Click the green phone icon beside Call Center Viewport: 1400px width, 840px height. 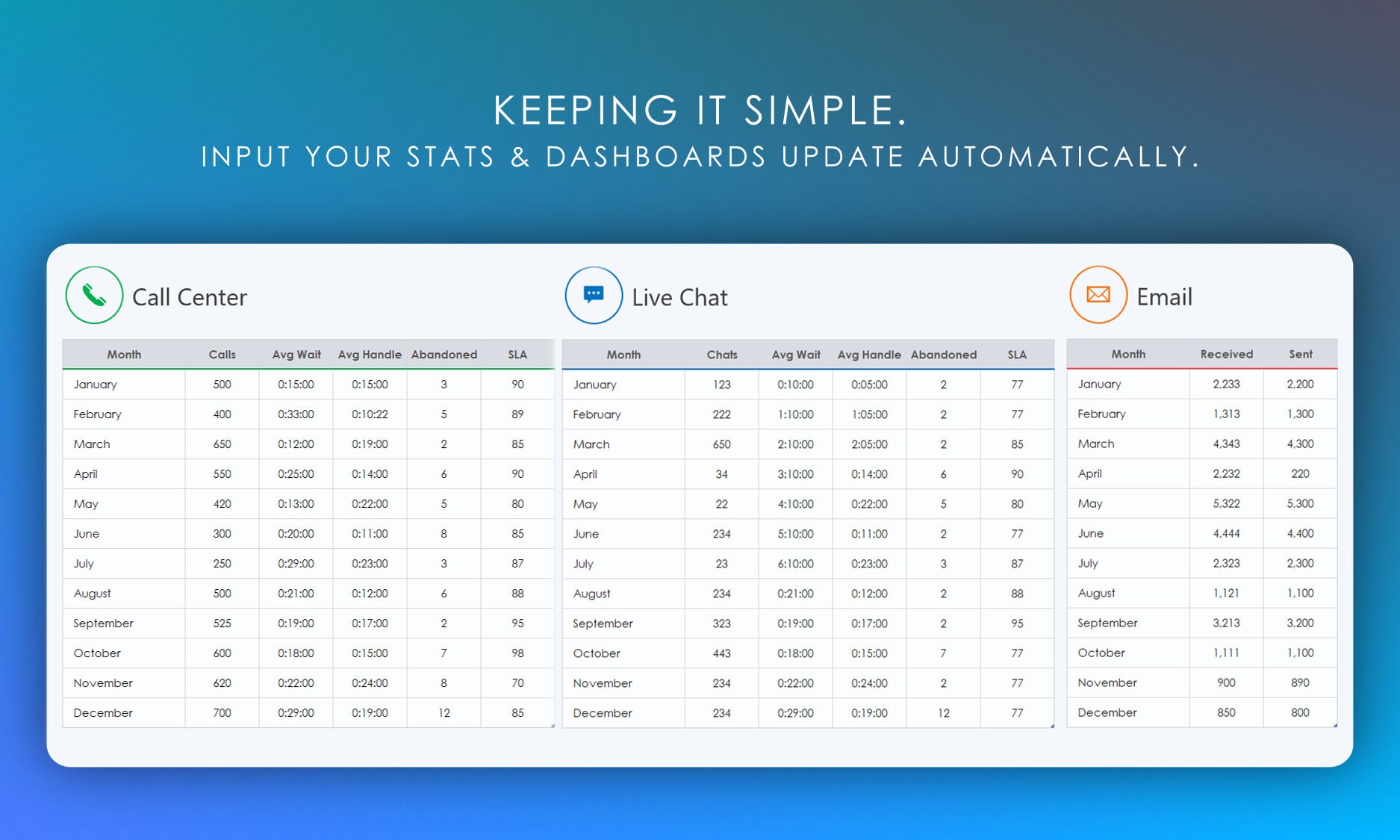(x=93, y=295)
